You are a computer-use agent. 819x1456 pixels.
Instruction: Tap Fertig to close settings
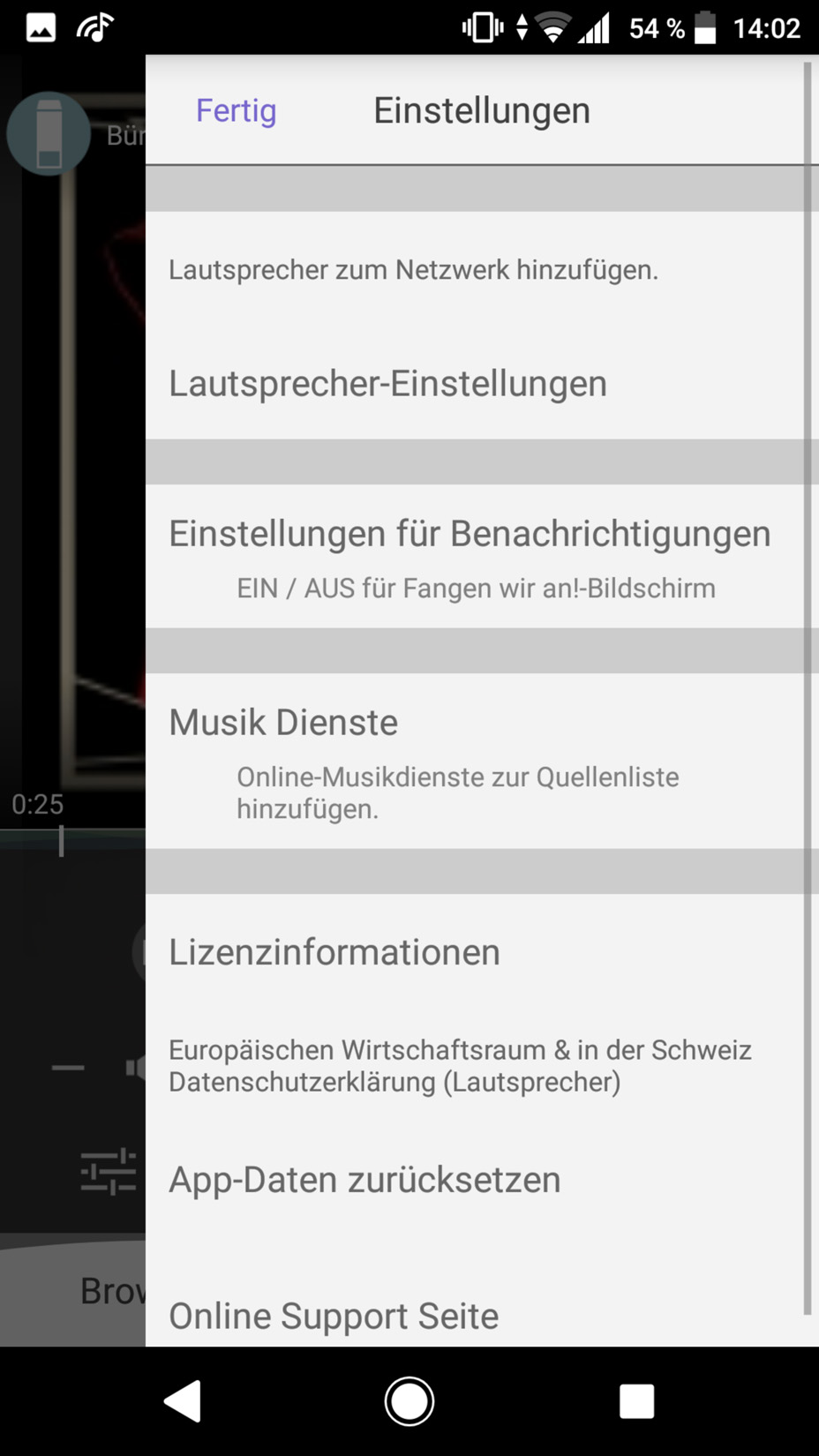coord(236,110)
